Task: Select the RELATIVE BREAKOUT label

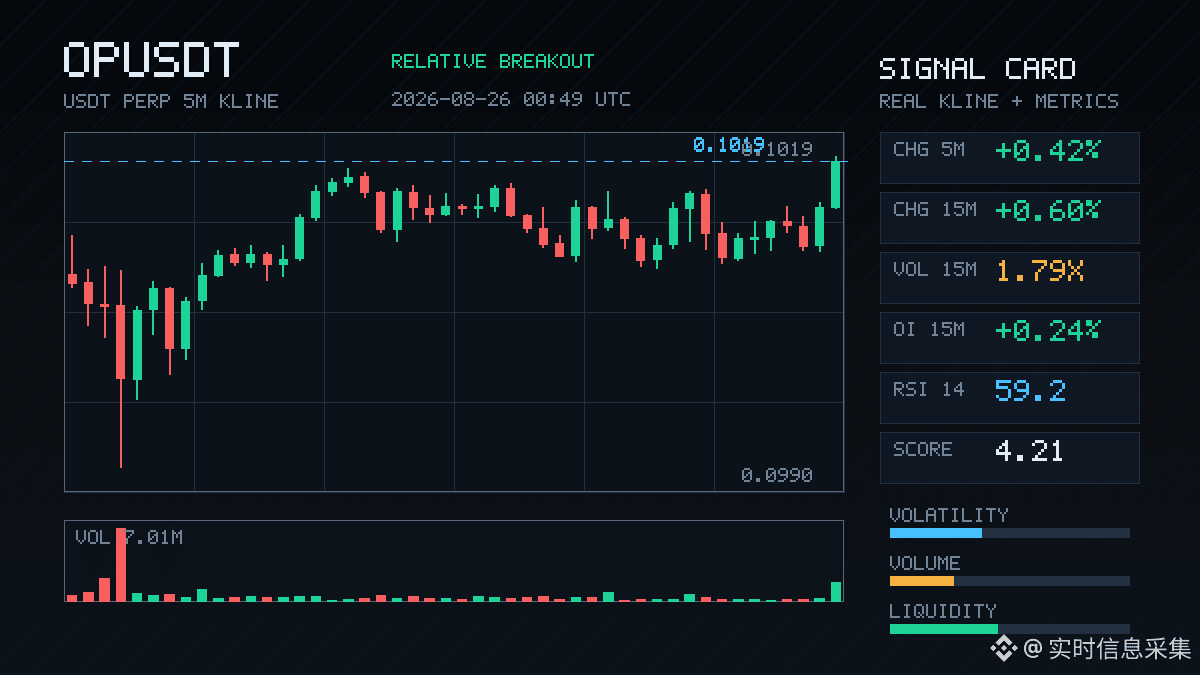Action: [x=492, y=61]
